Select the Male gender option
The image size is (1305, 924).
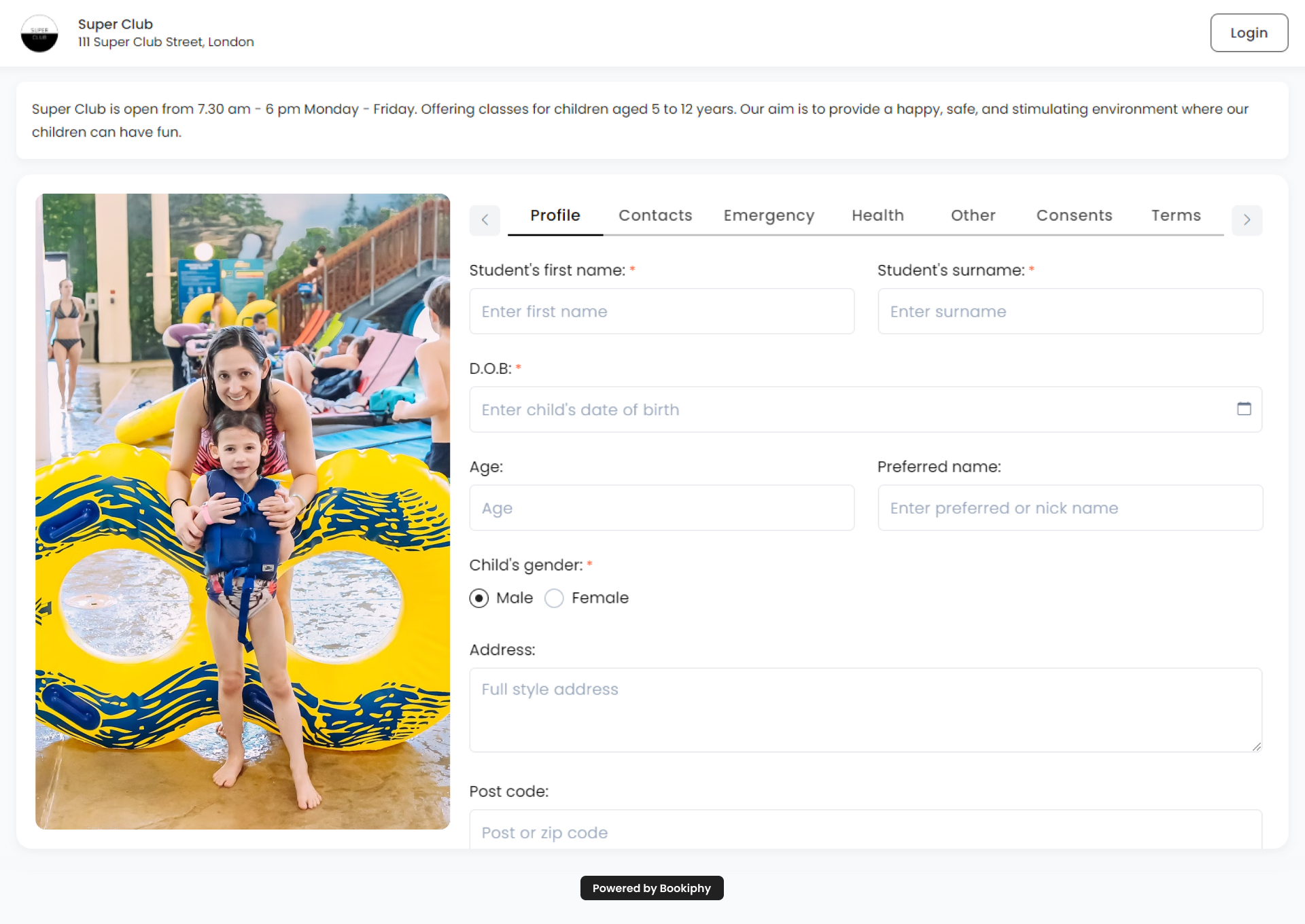[478, 599]
